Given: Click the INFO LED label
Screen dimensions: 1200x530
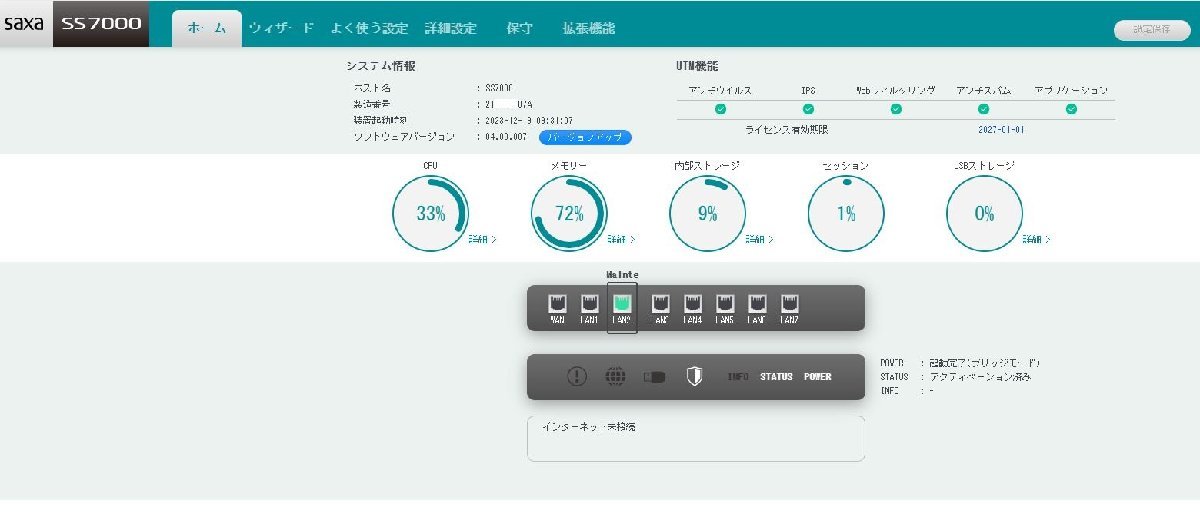Looking at the screenshot, I should click(x=738, y=377).
